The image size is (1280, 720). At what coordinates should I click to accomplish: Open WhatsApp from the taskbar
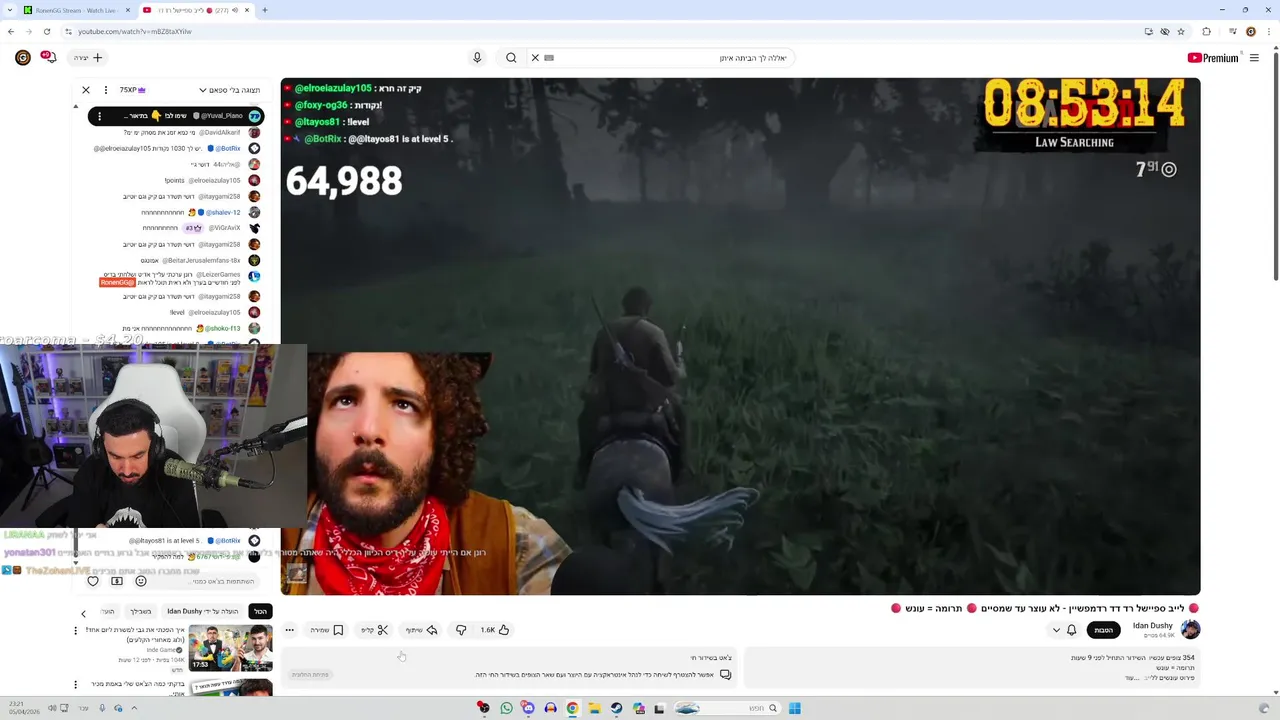pyautogui.click(x=506, y=708)
